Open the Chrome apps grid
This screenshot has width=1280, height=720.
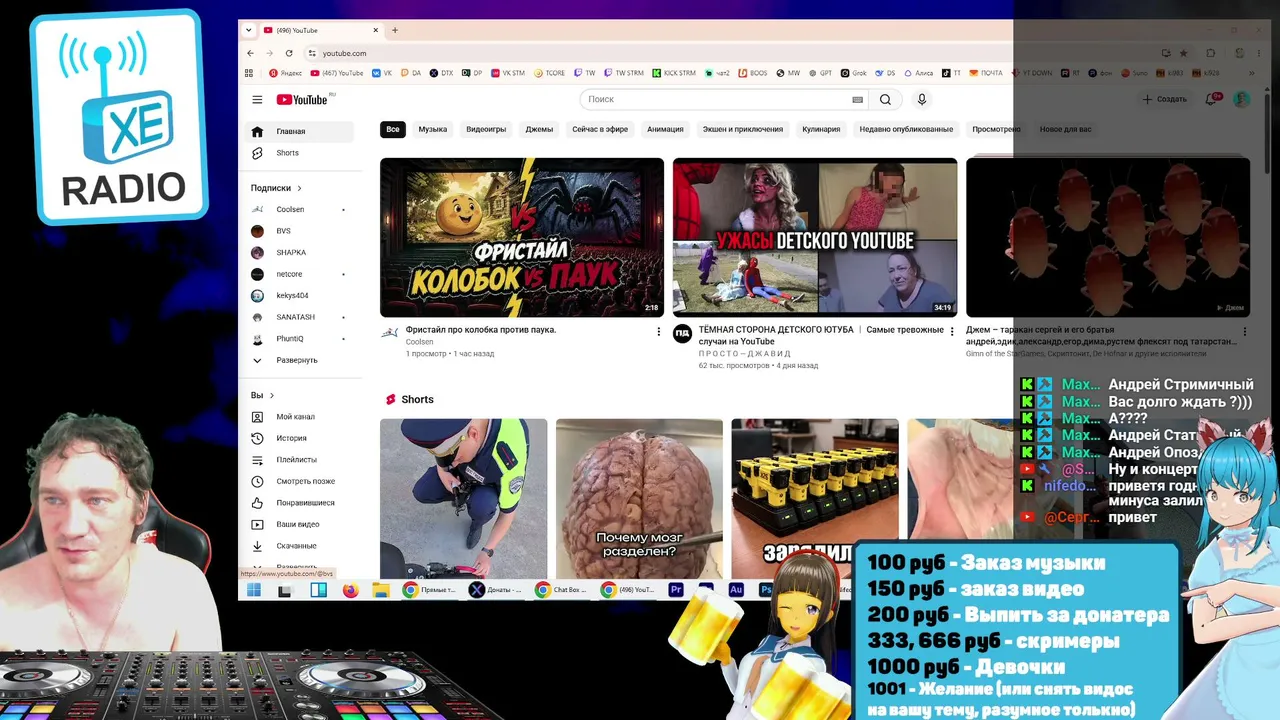(x=249, y=73)
